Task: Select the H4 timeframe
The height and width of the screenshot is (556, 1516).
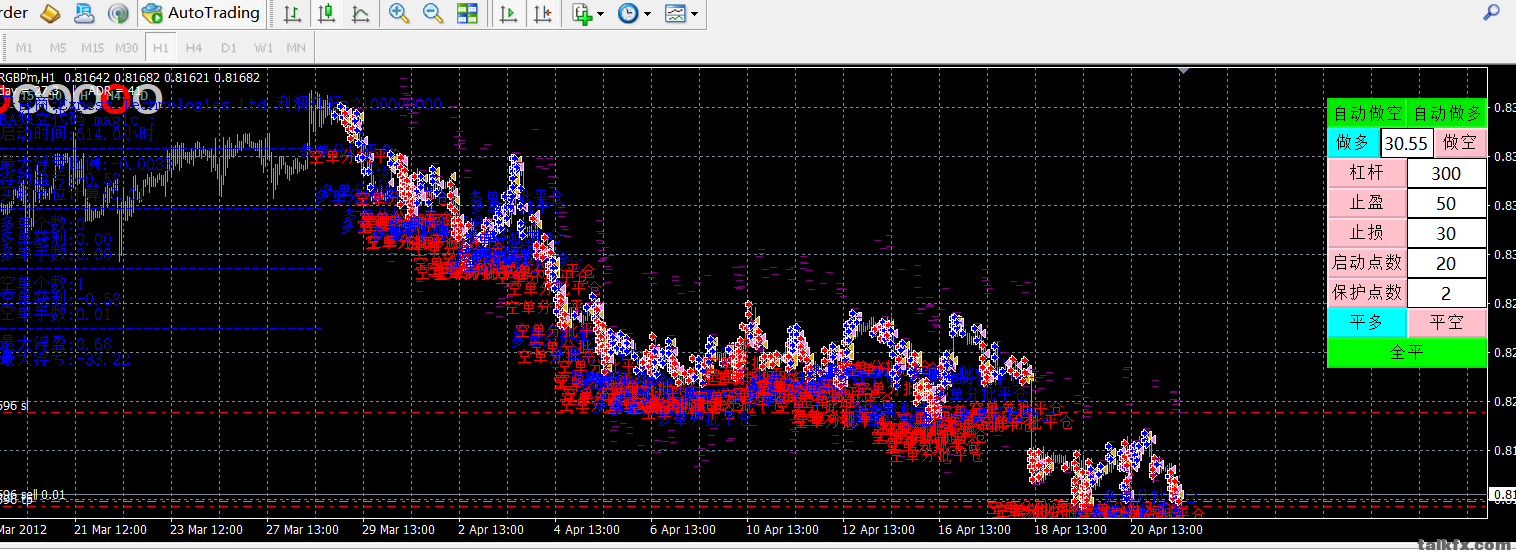Action: pos(194,47)
